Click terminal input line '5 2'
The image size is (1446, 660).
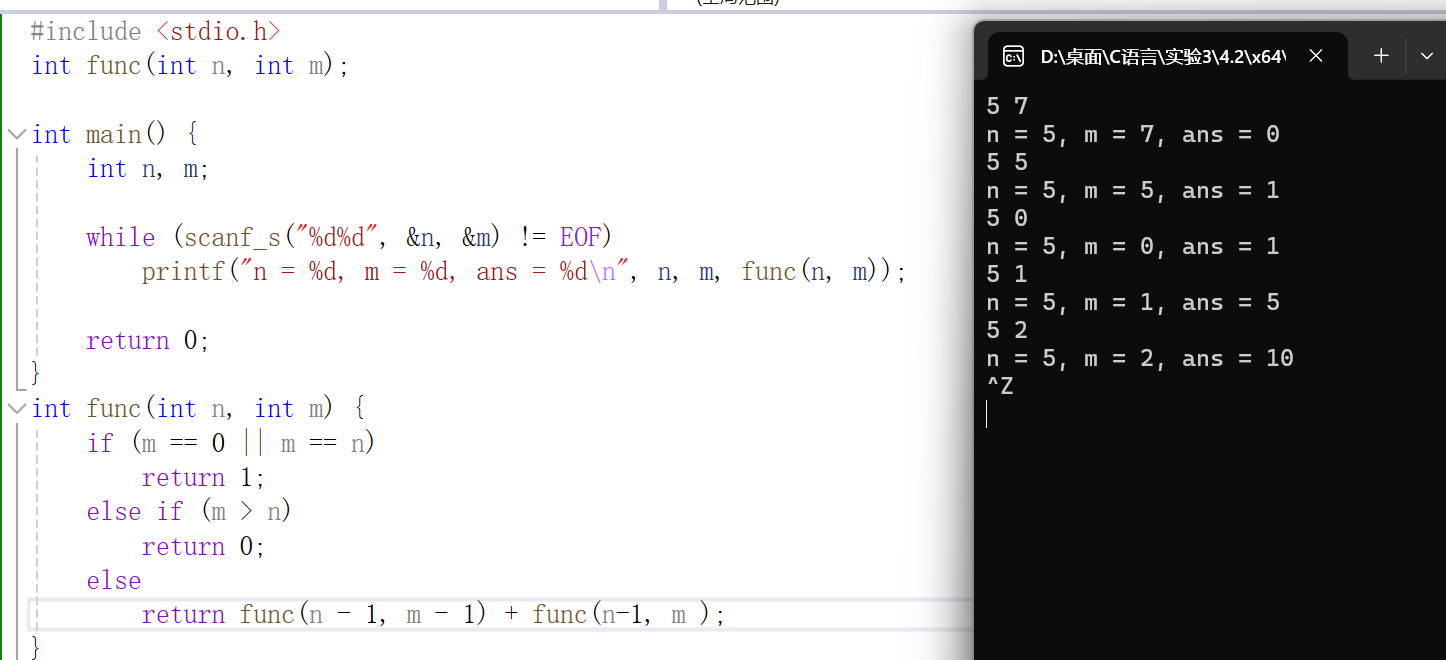(x=1007, y=330)
